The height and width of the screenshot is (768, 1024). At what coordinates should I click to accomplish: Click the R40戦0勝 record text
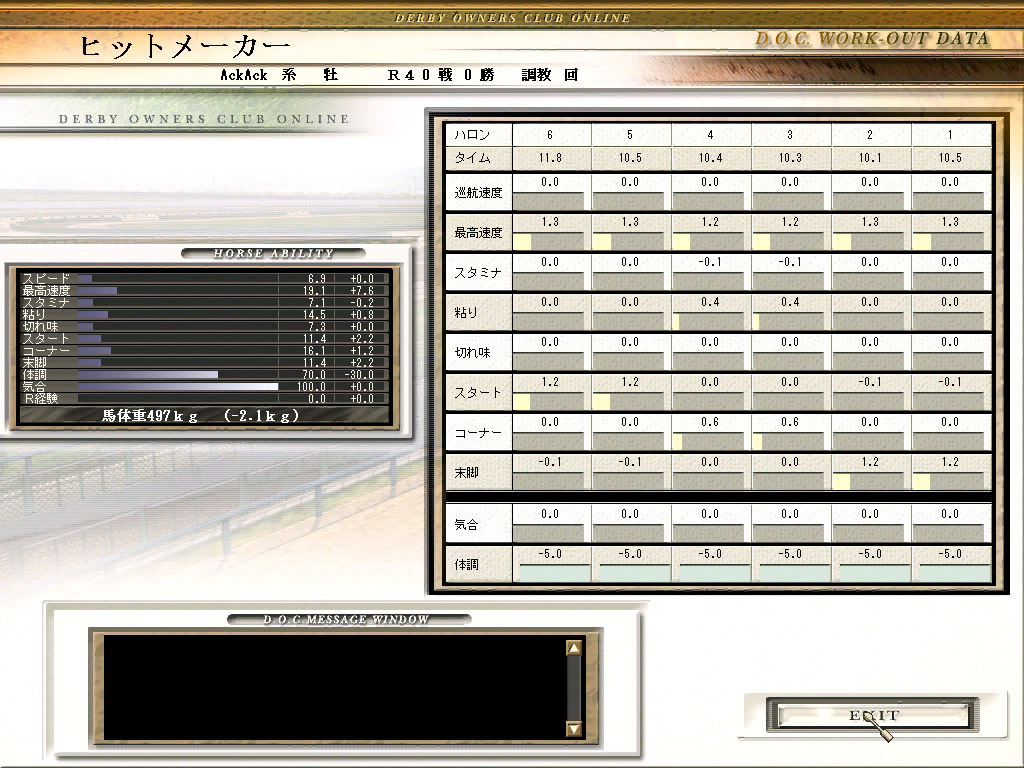pos(441,75)
